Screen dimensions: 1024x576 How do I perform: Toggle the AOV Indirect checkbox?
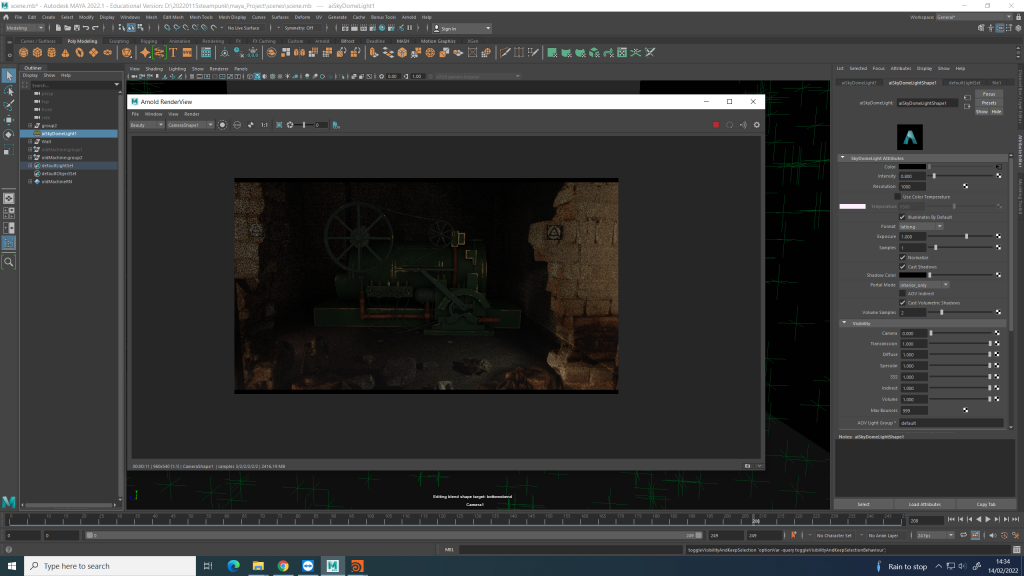(903, 293)
